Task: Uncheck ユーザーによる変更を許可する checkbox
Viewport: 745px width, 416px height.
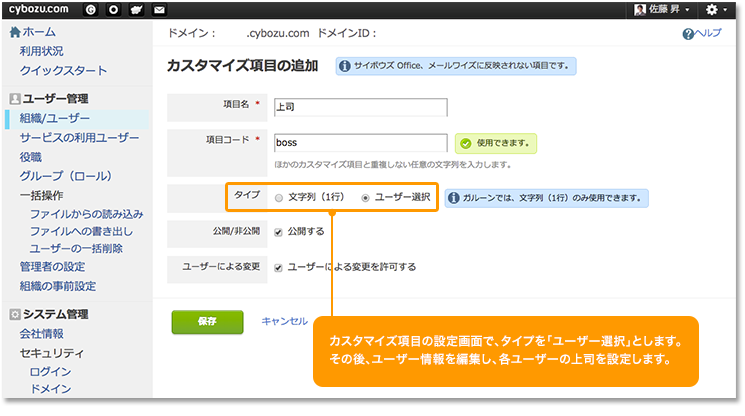Action: 278,268
